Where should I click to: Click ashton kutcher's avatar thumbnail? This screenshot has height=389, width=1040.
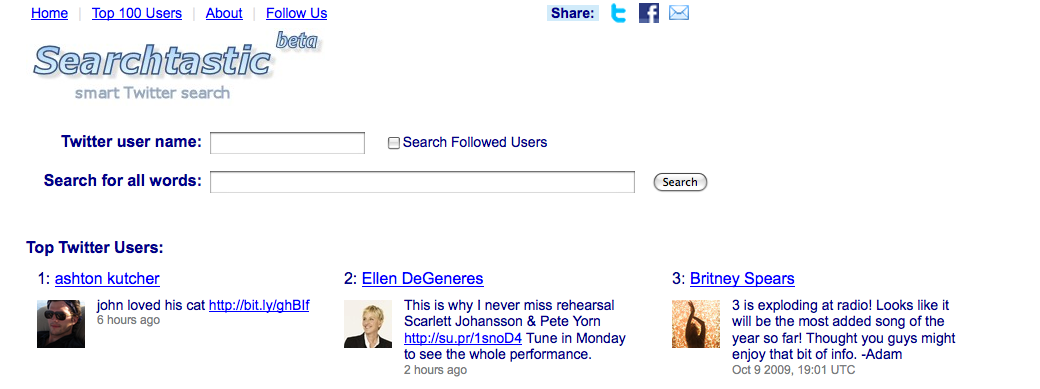(x=61, y=324)
